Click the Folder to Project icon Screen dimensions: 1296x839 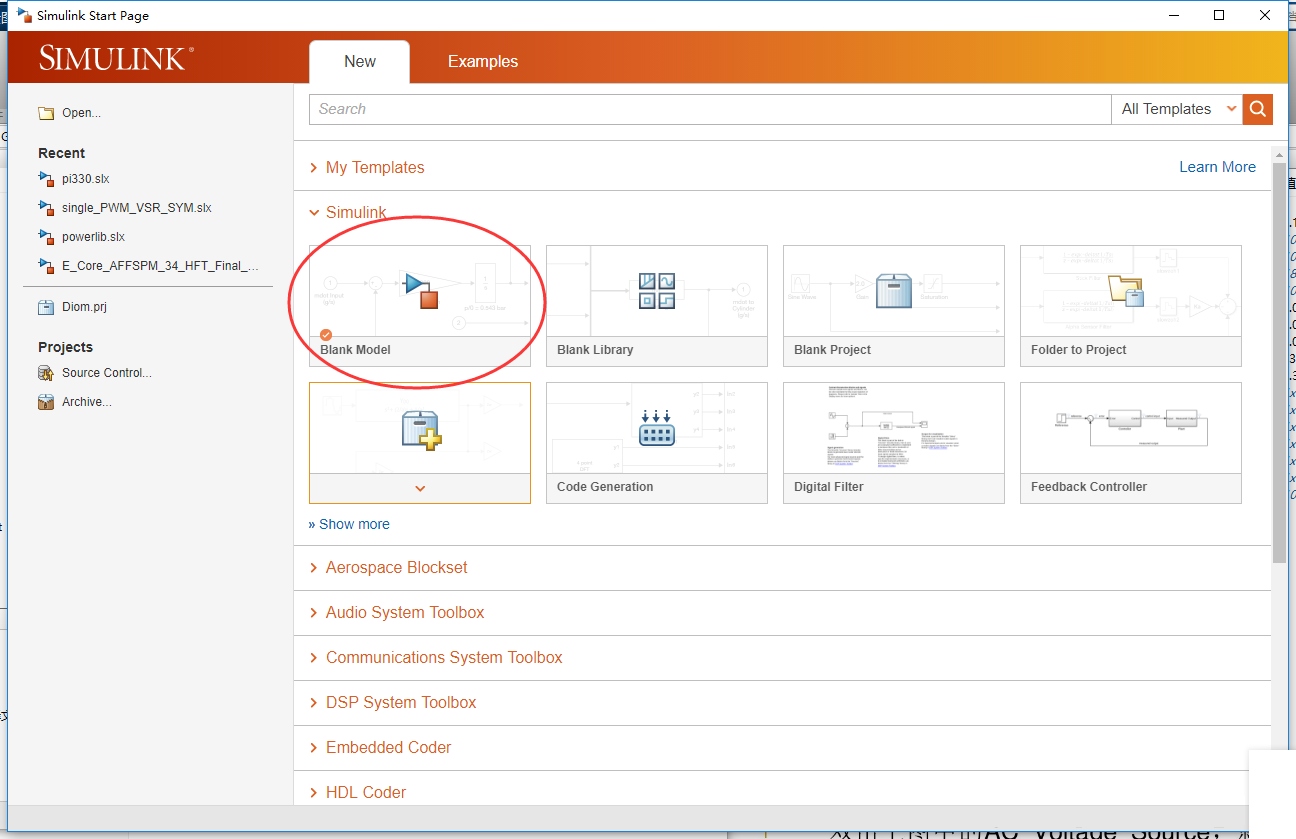[1126, 292]
